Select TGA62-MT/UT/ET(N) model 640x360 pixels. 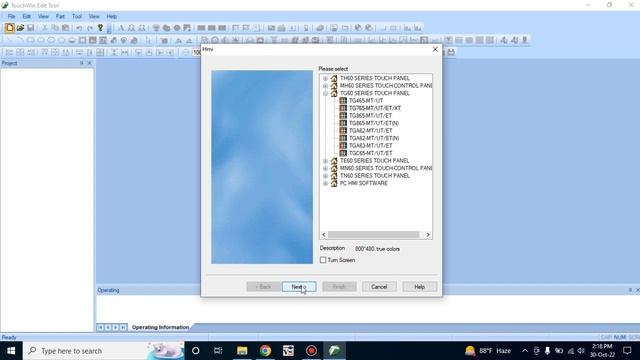click(x=374, y=138)
